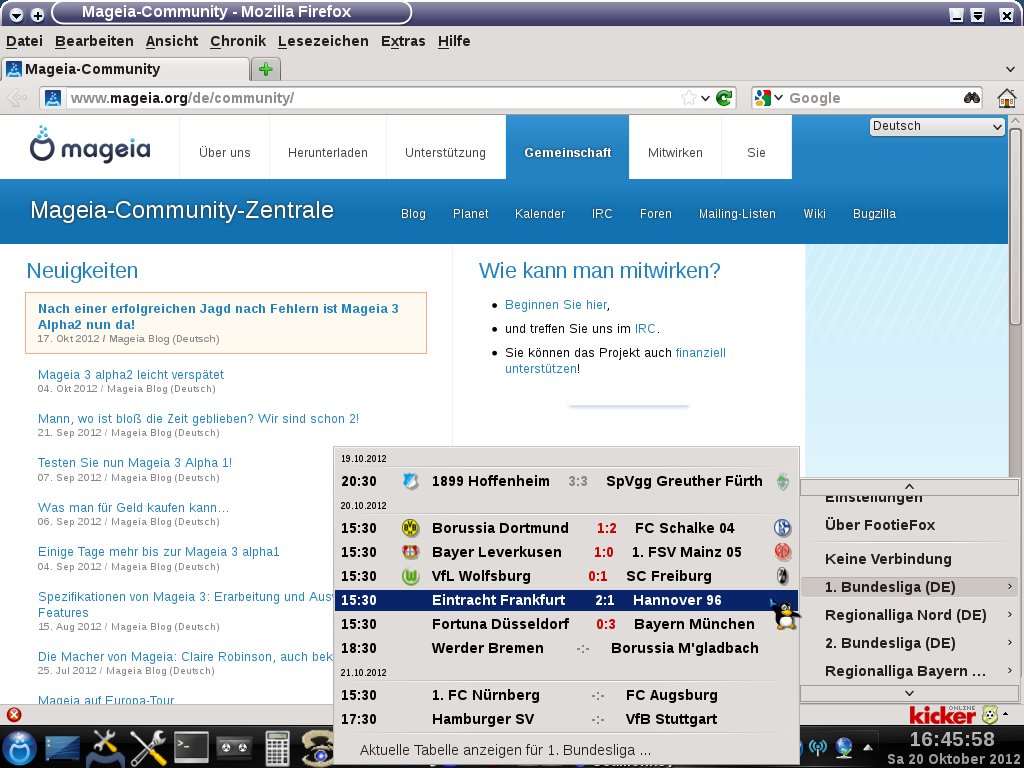Click the wireless network tray icon
Viewport: 1024px width, 768px height.
pyautogui.click(x=818, y=747)
